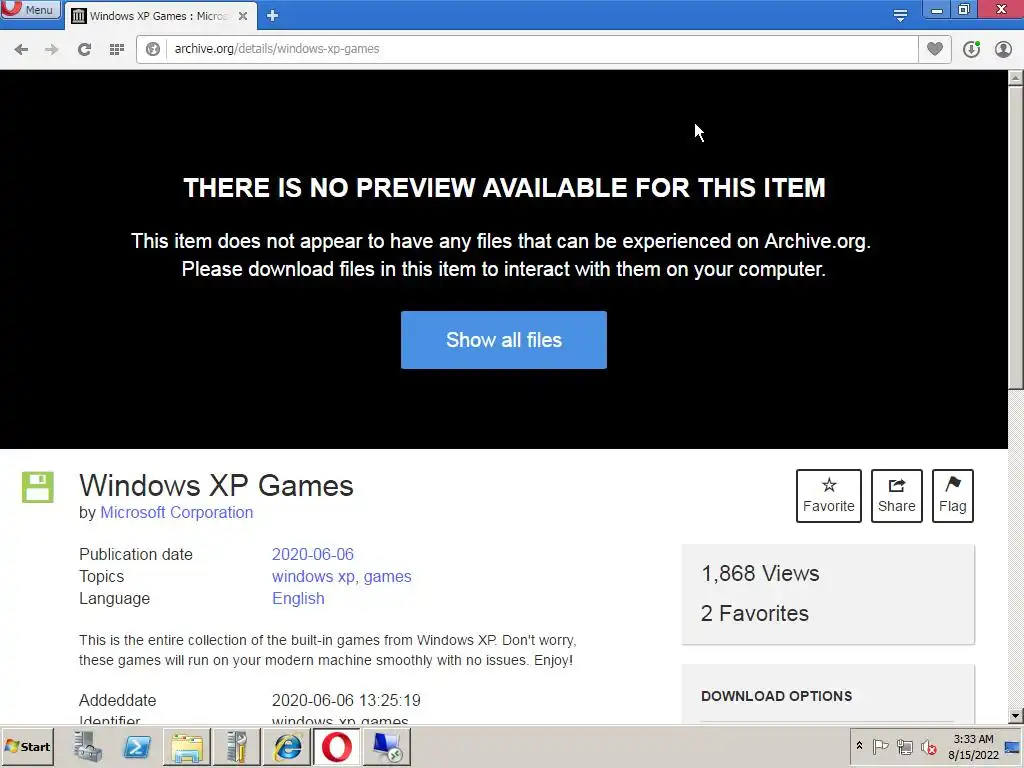This screenshot has height=768, width=1024.
Task: Close the Windows XP Games tab
Action: [x=243, y=16]
